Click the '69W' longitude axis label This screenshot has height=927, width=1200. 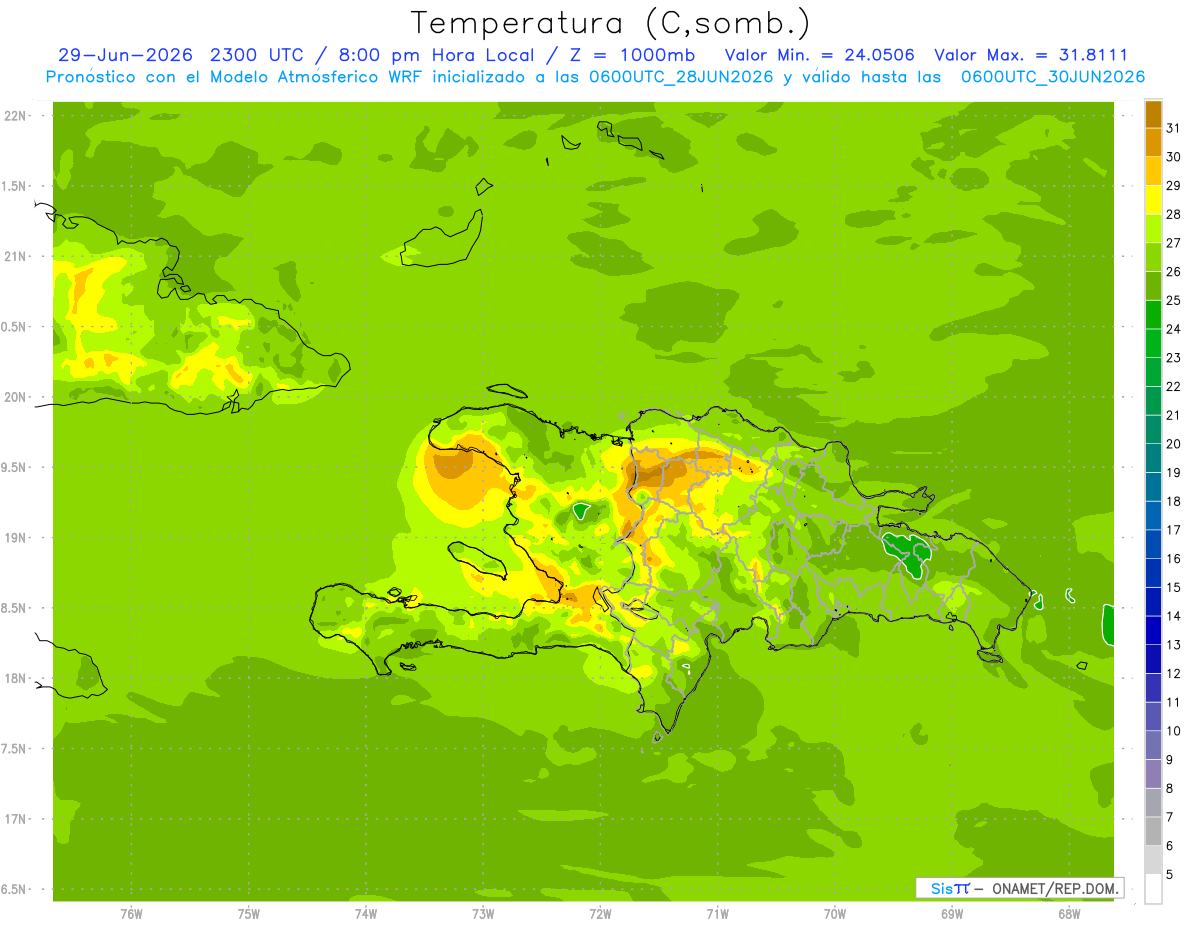952,914
